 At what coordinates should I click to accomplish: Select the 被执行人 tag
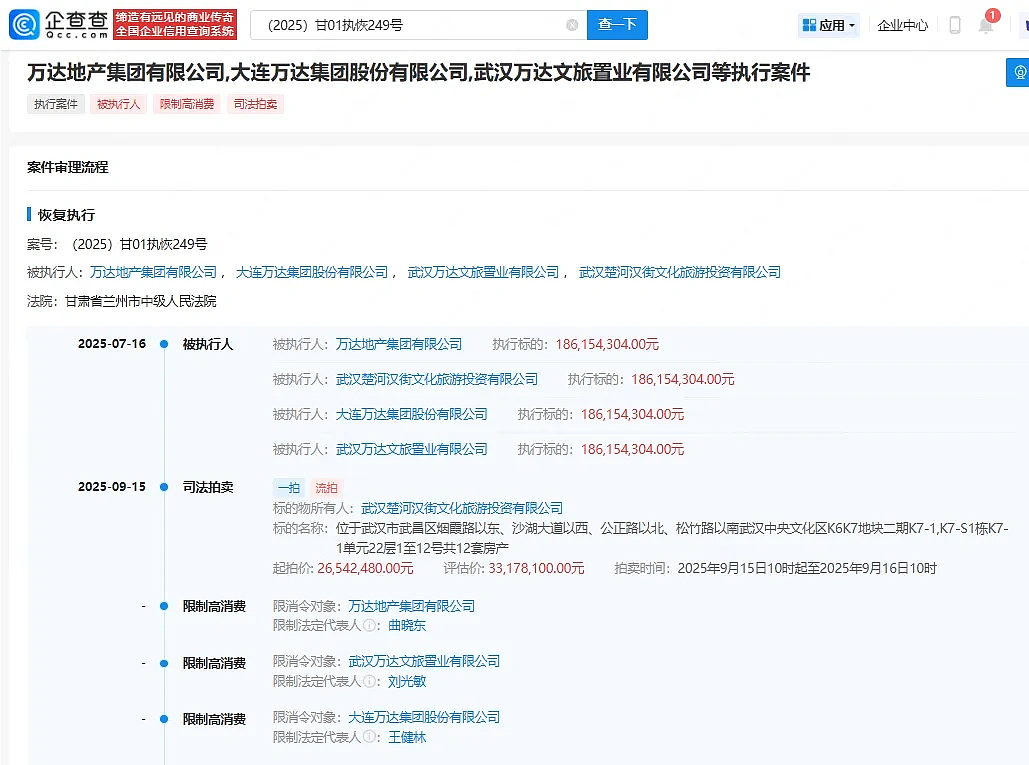pyautogui.click(x=119, y=104)
